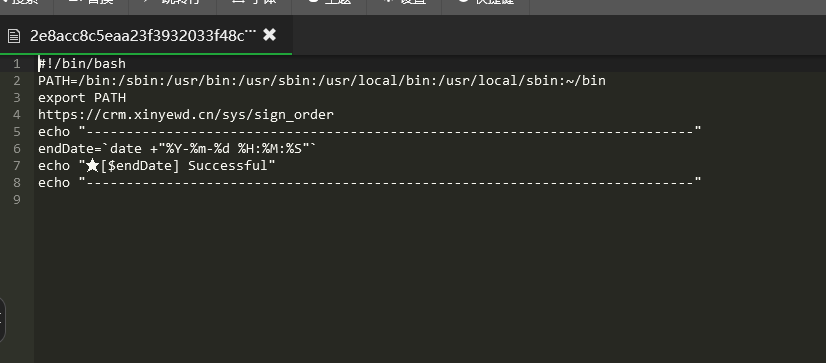
Task: Click the document icon in the file tab
Action: point(14,36)
